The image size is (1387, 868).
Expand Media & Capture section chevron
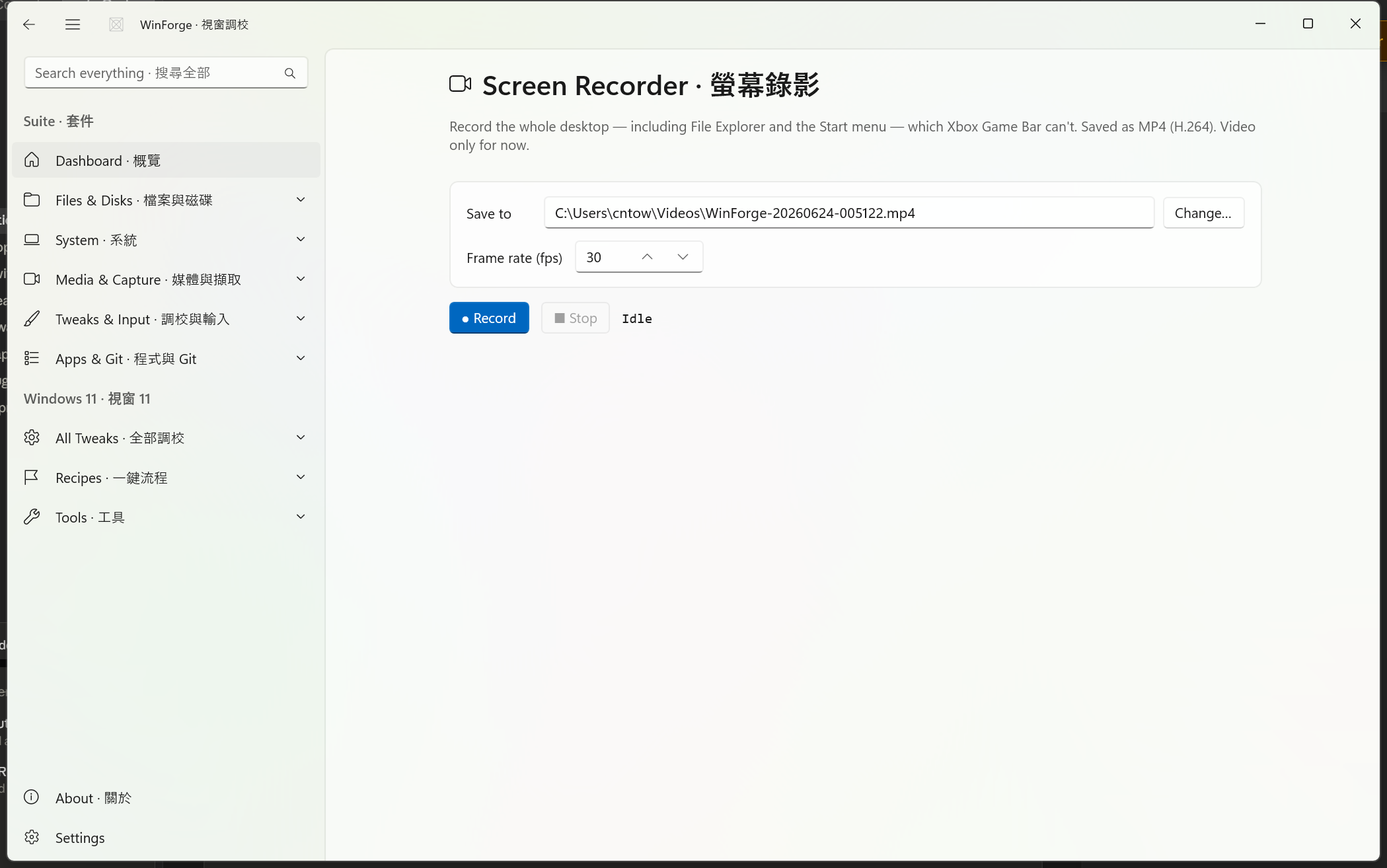coord(301,279)
